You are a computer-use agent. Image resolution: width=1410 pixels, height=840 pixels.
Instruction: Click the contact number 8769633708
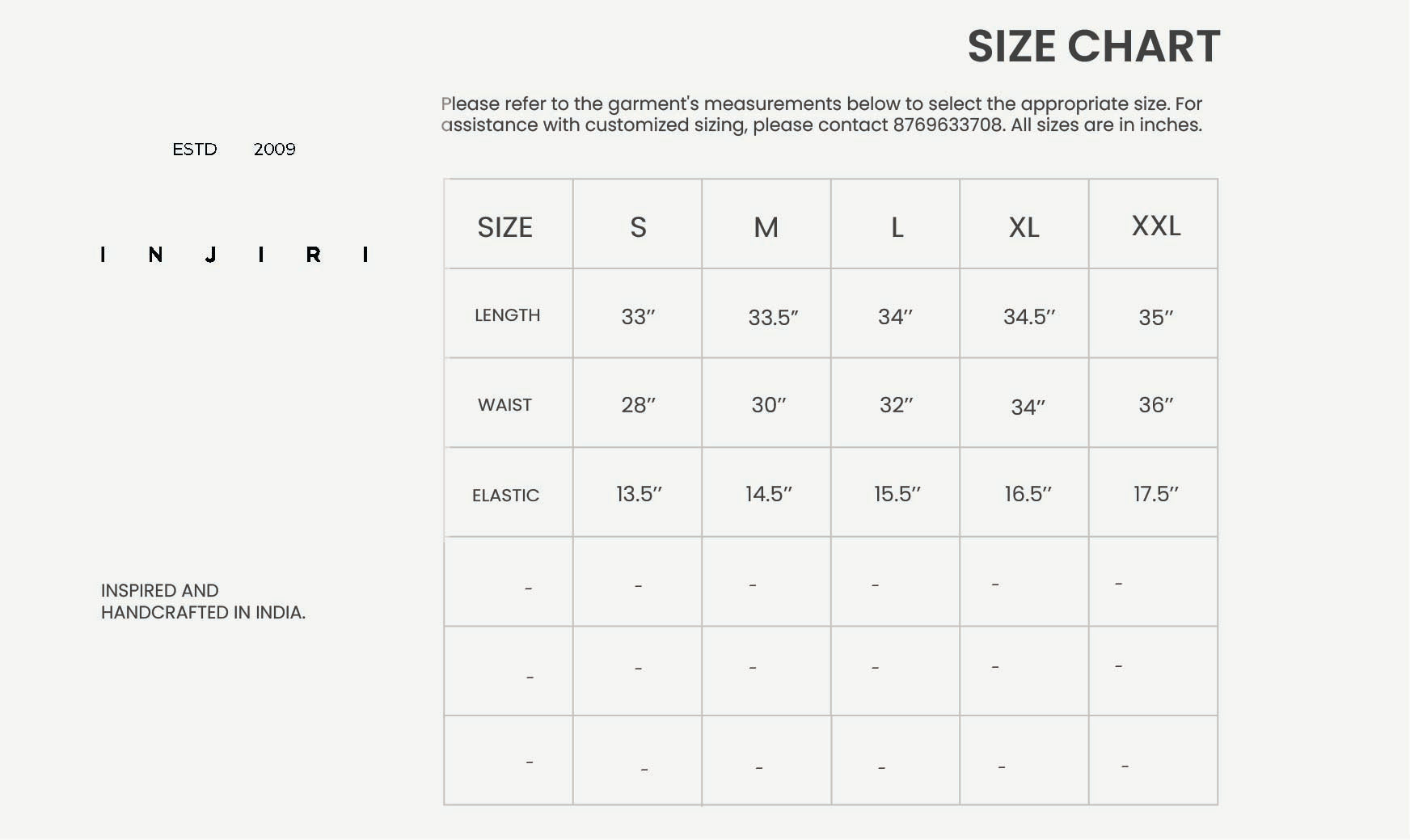coord(948,125)
